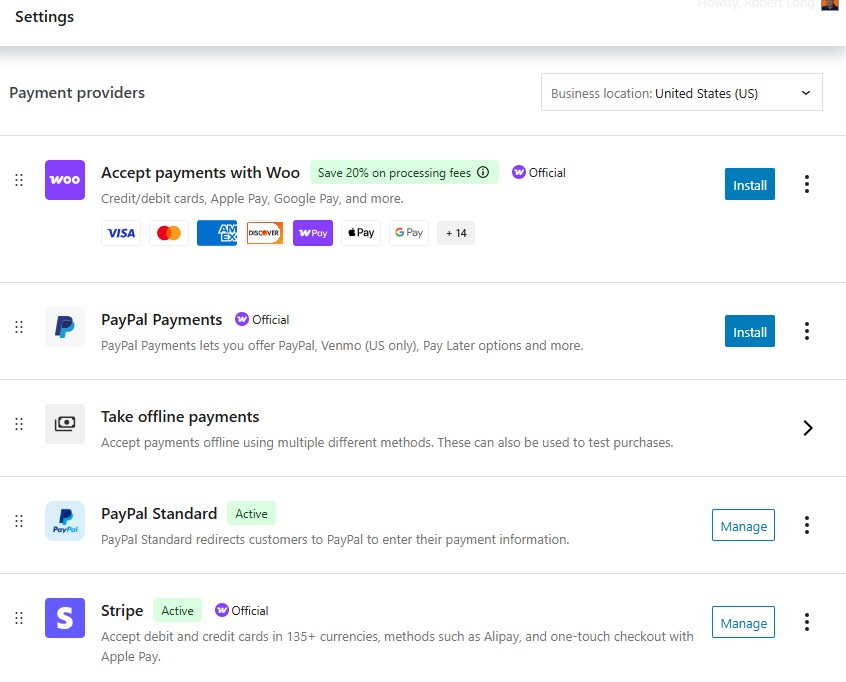
Task: Show the 14 additional payment methods
Action: pyautogui.click(x=456, y=232)
